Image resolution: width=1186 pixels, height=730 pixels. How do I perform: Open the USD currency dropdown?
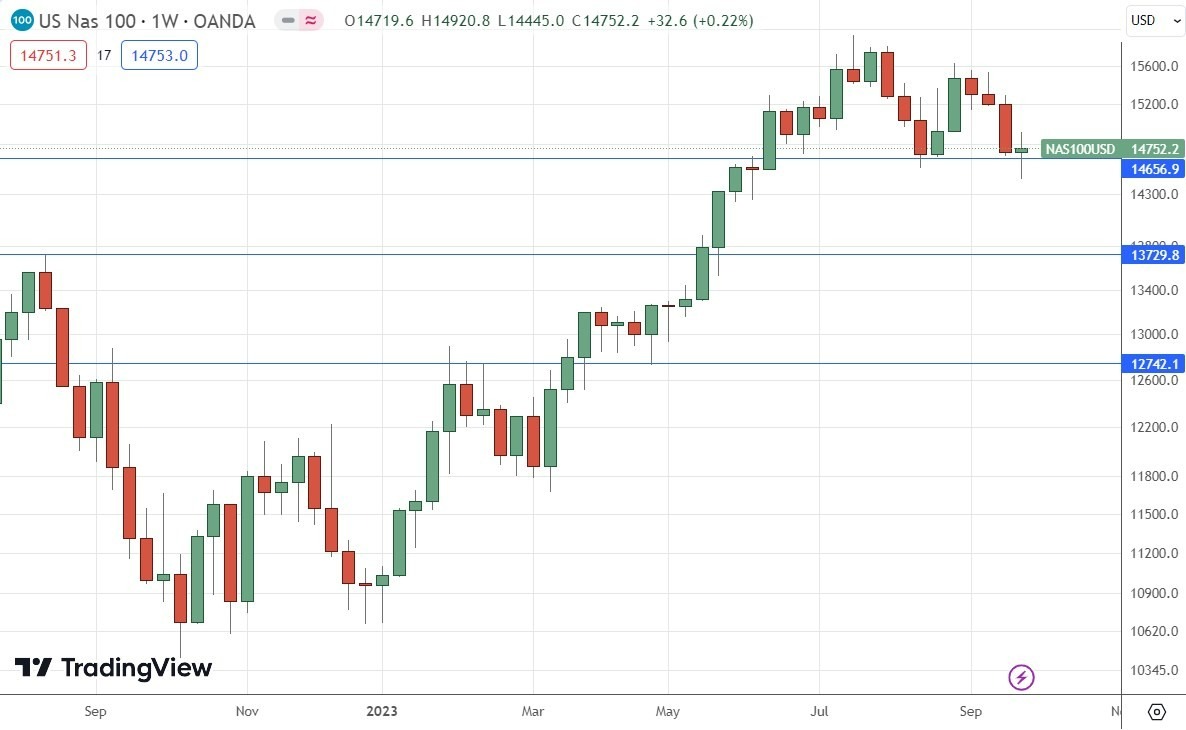click(x=1154, y=20)
